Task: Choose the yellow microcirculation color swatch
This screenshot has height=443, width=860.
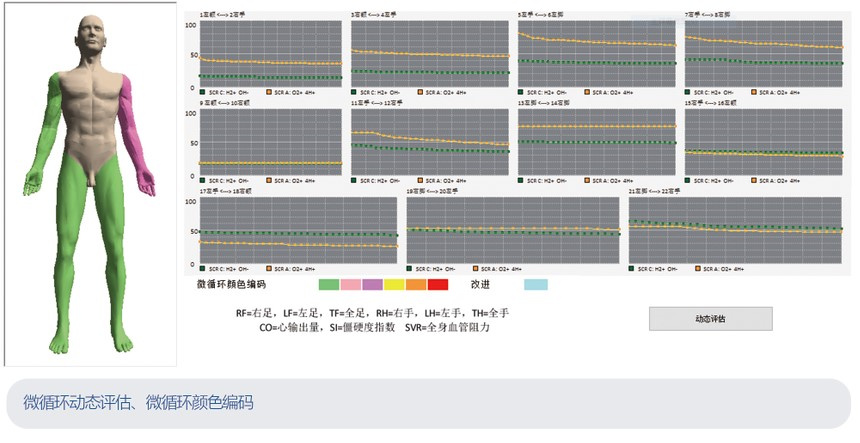Action: tap(394, 285)
